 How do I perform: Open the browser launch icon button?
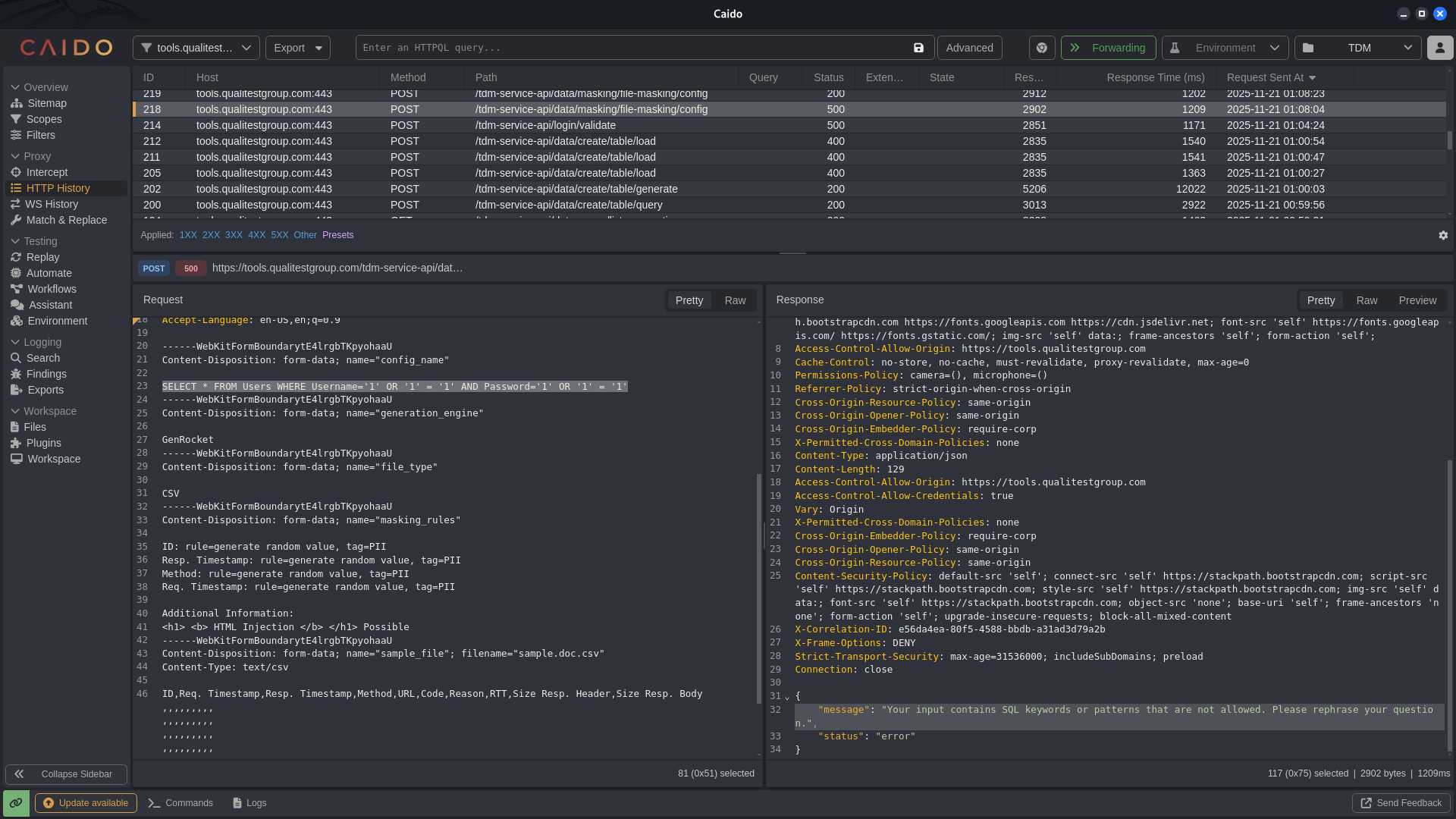click(x=1042, y=48)
